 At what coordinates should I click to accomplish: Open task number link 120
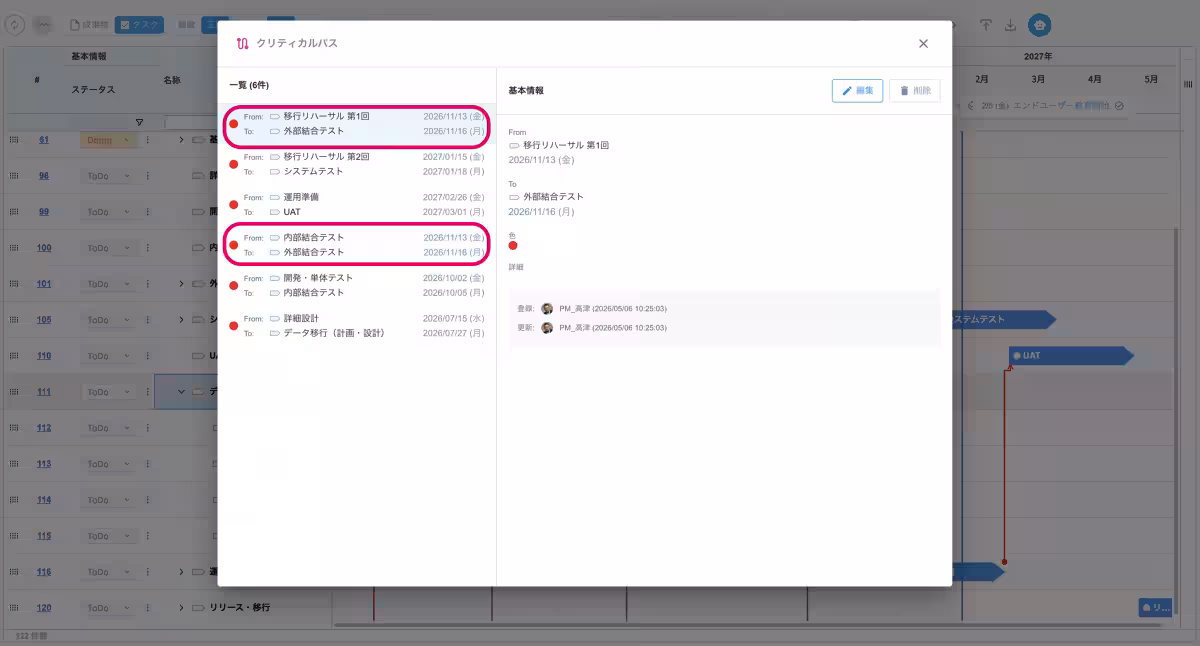click(x=44, y=608)
